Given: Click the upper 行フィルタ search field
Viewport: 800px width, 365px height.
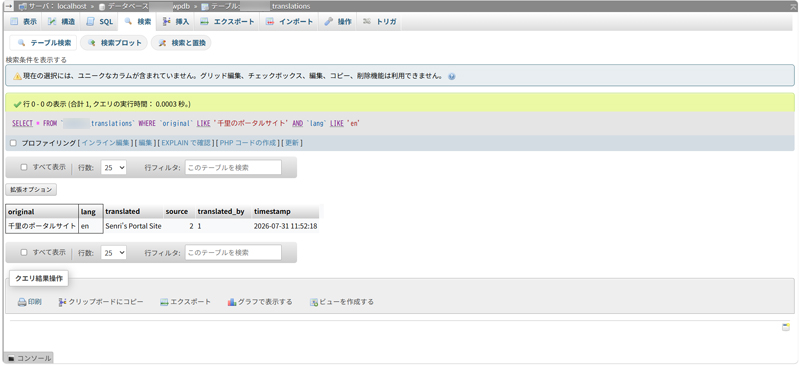Looking at the screenshot, I should pos(233,167).
